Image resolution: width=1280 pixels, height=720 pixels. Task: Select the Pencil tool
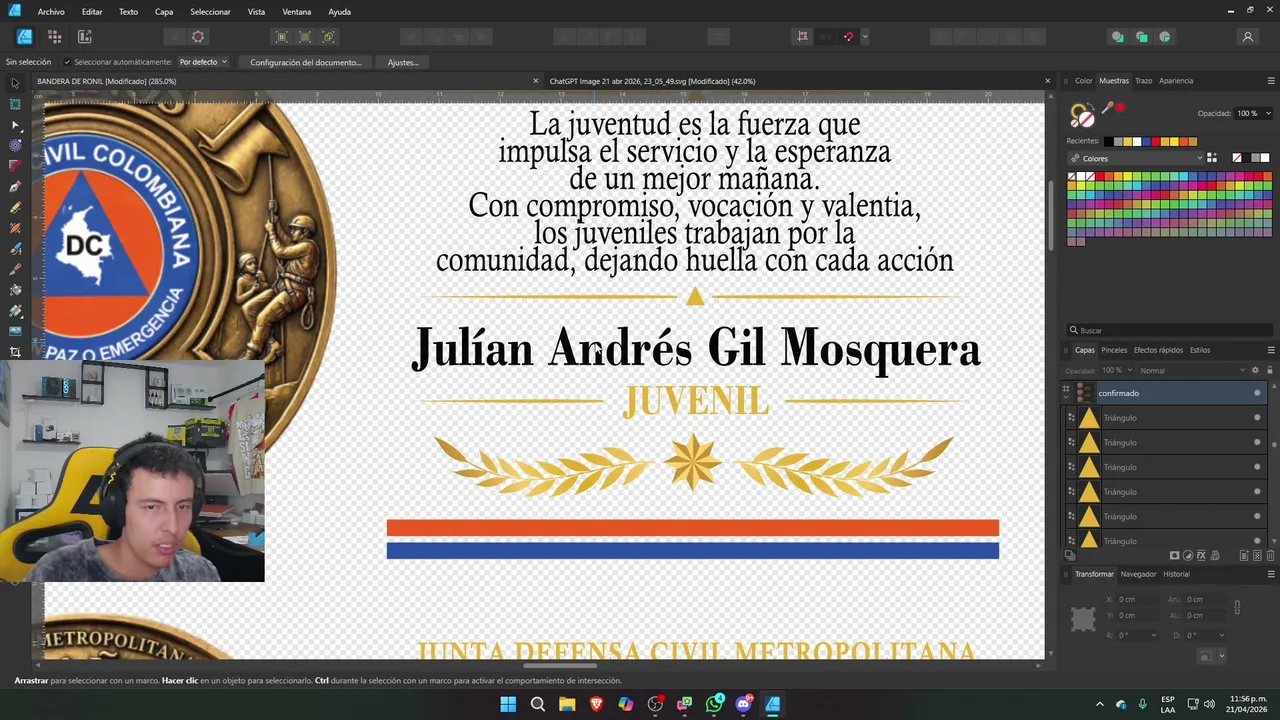pos(15,207)
